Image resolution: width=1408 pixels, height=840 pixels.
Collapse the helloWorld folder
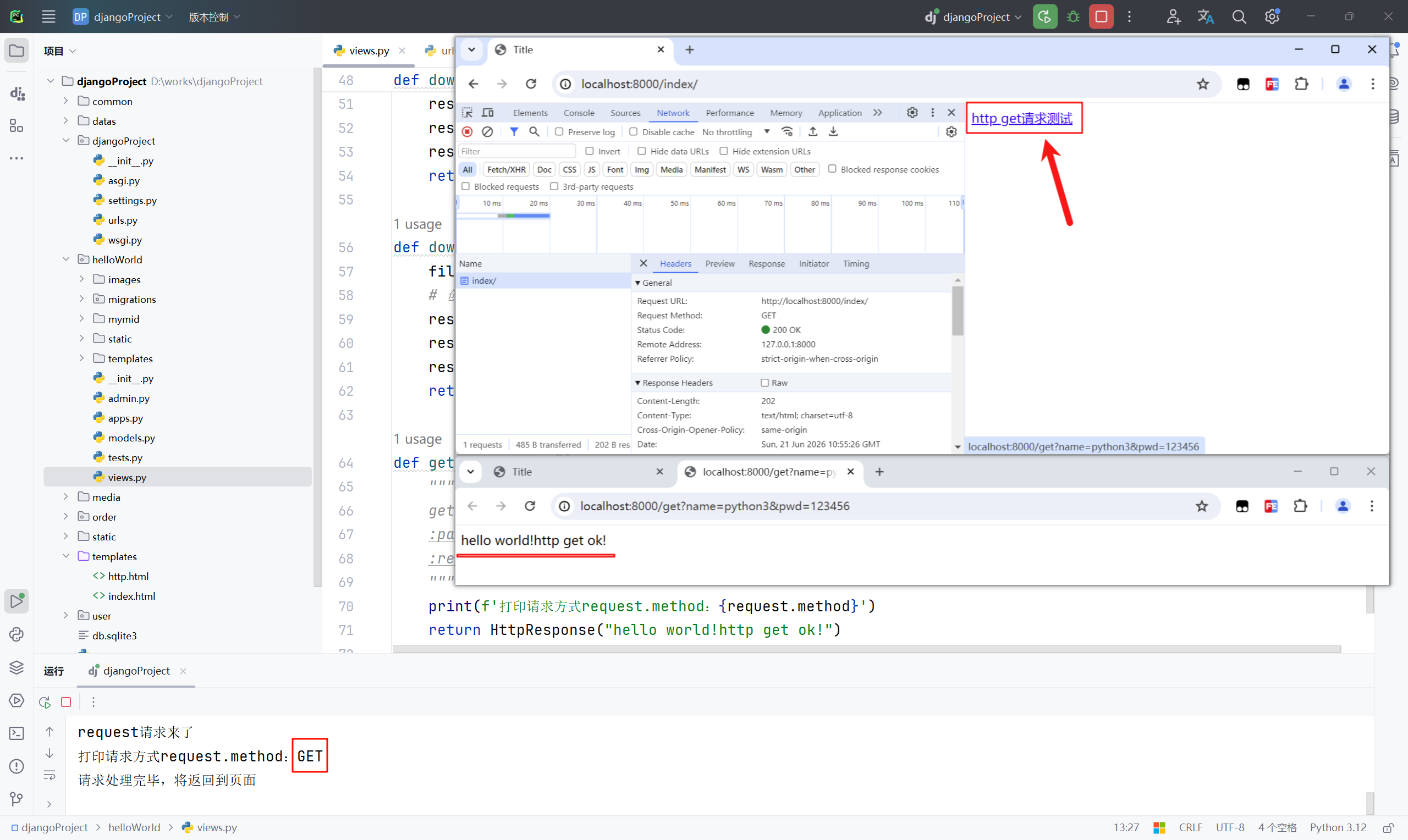coord(65,259)
